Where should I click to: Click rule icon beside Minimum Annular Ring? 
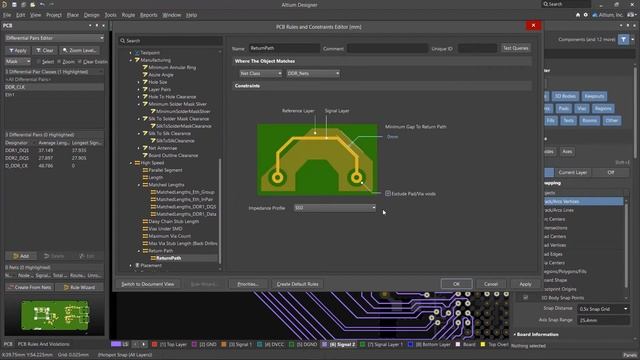(145, 67)
